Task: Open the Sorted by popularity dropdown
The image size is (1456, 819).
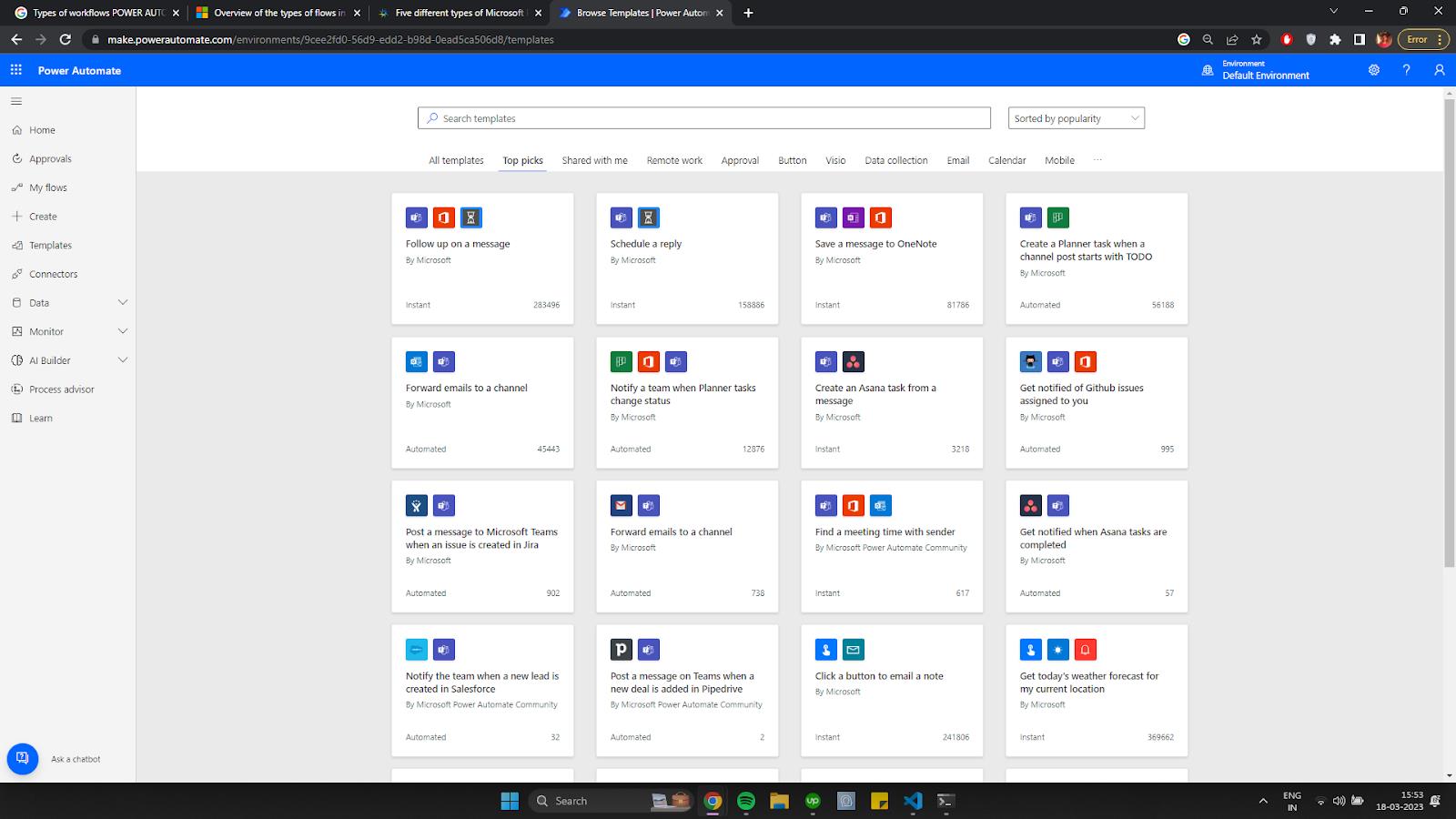Action: 1077,118
